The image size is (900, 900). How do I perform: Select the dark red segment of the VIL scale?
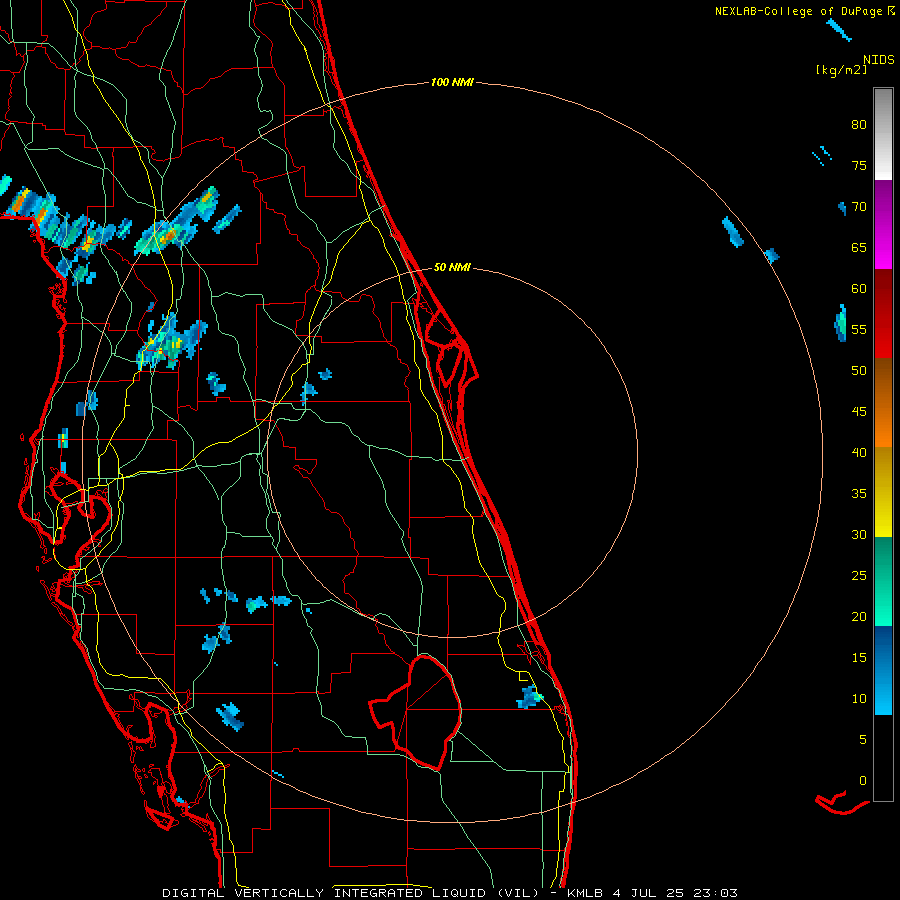[x=883, y=314]
